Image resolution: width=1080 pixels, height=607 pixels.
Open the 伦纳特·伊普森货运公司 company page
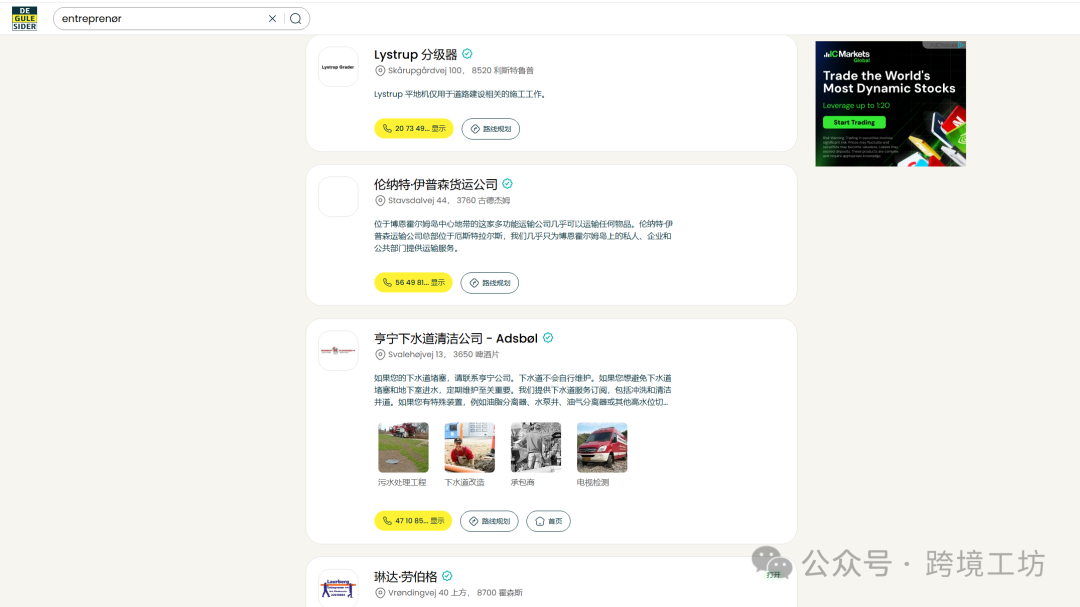pos(438,184)
